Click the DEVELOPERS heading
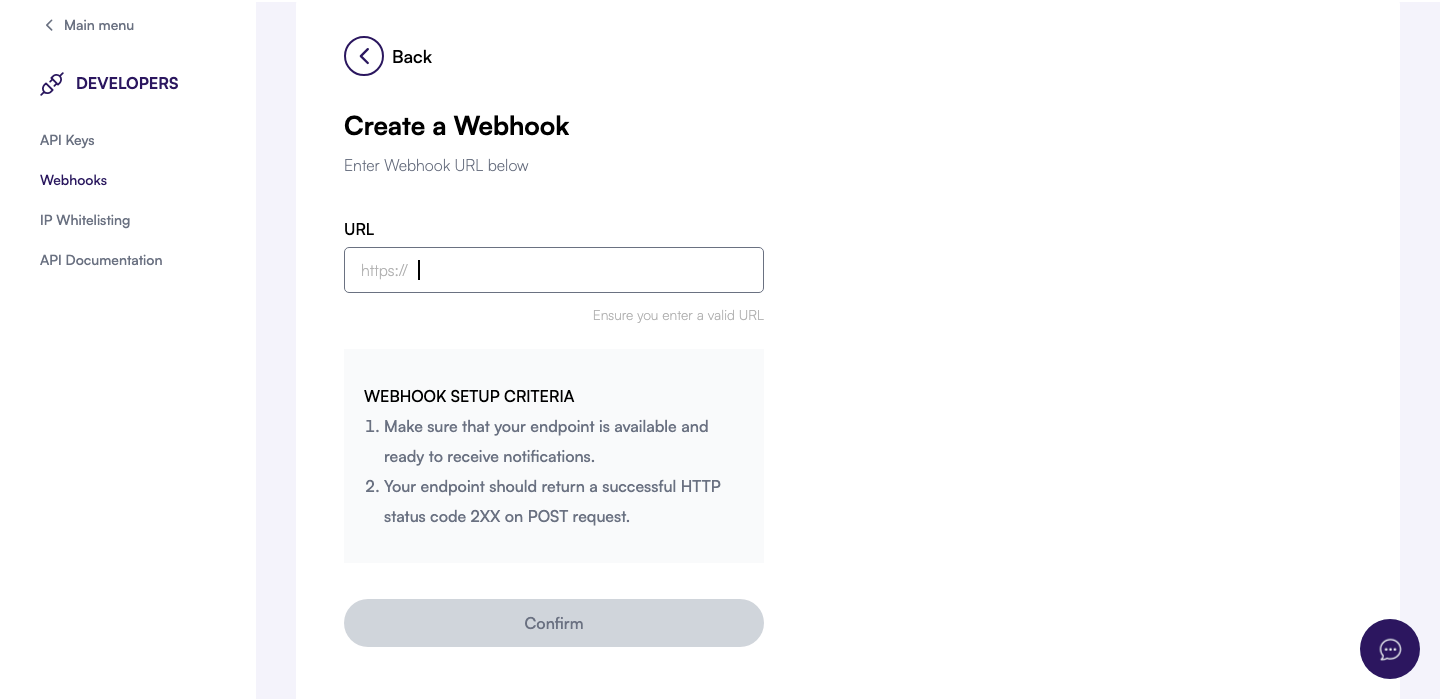The height and width of the screenshot is (699, 1440). pyautogui.click(x=127, y=83)
